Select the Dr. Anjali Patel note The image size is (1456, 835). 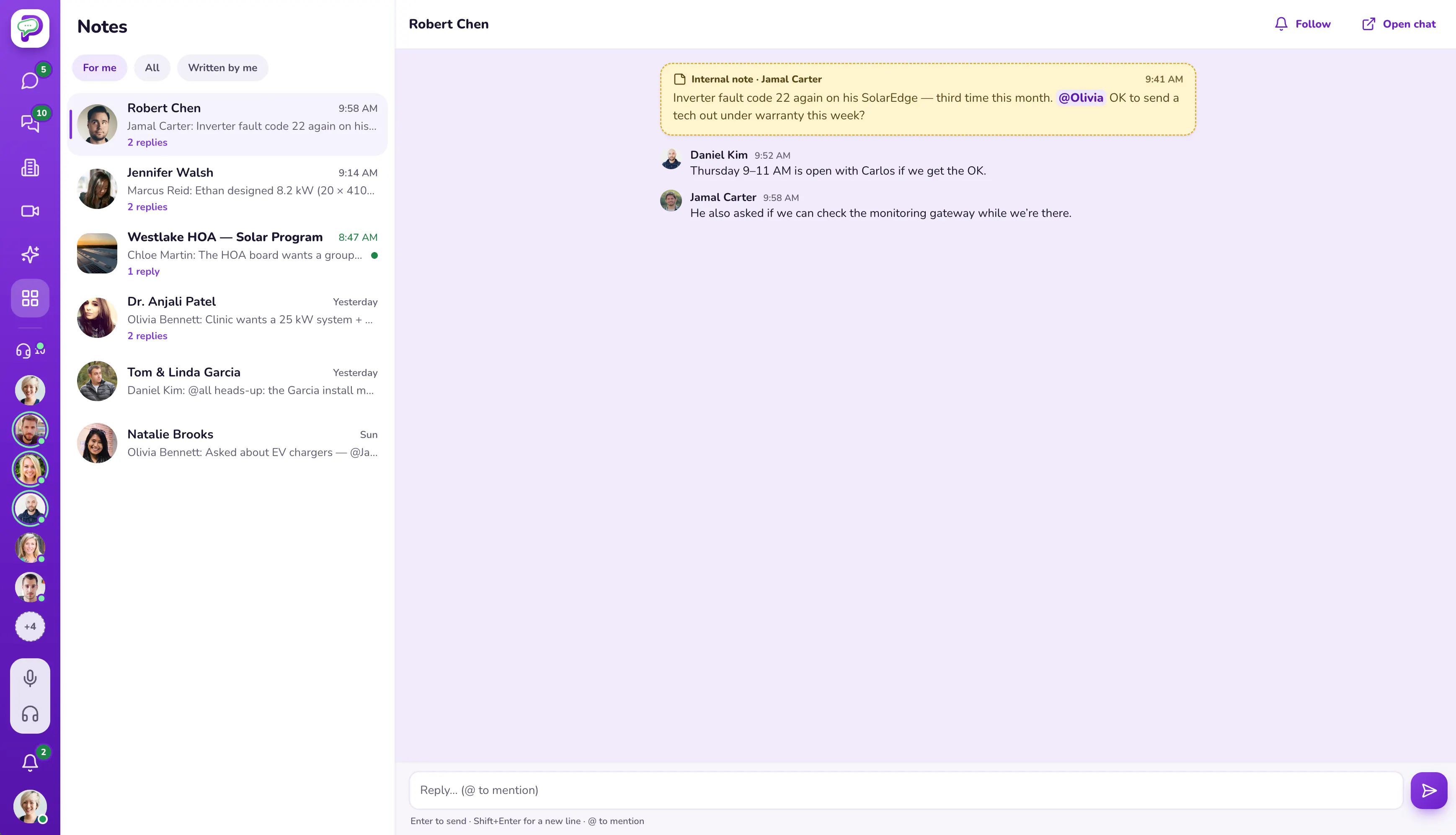[x=228, y=318]
